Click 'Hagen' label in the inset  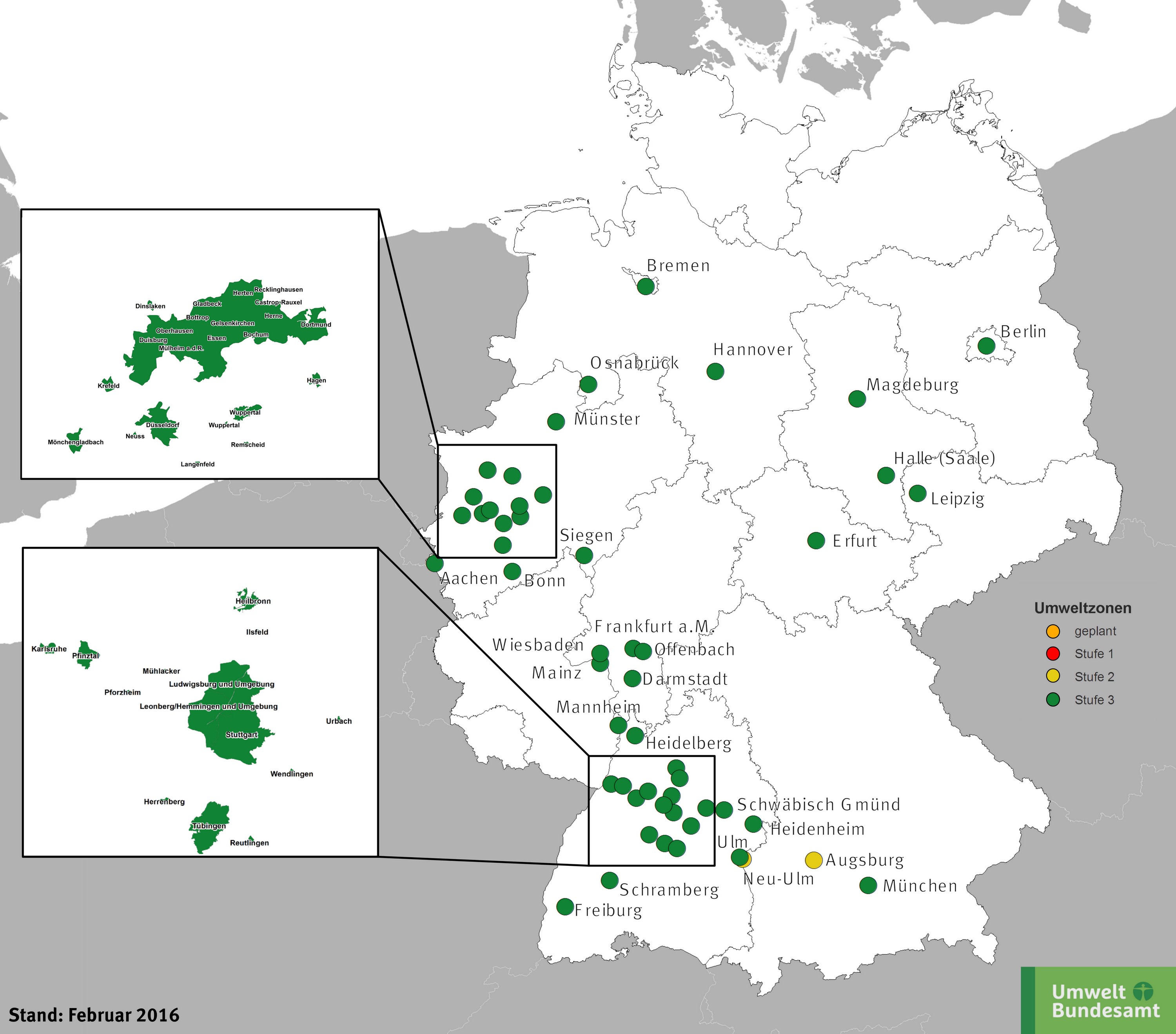pyautogui.click(x=316, y=380)
